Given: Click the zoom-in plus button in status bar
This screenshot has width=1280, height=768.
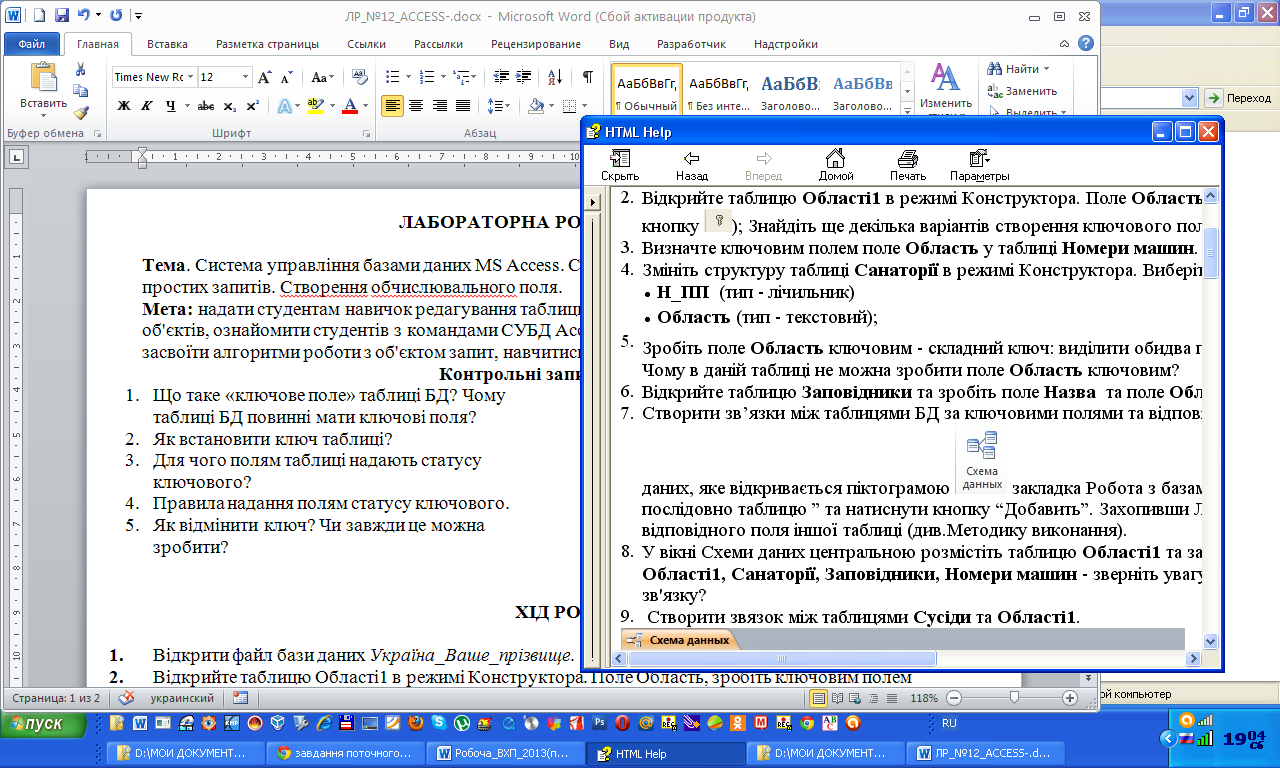Looking at the screenshot, I should pos(1070,698).
